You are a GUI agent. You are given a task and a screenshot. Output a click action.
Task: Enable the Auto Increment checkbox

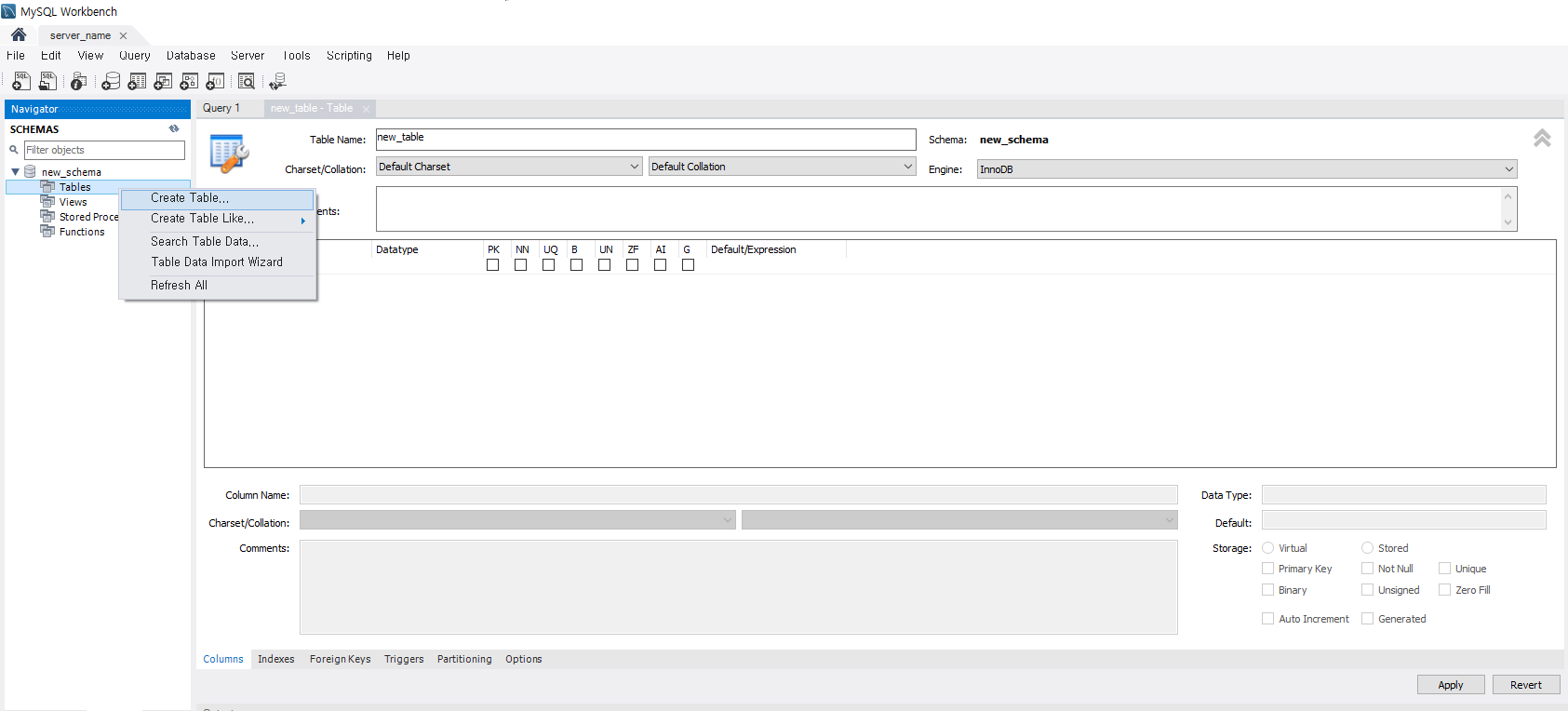coord(1267,619)
